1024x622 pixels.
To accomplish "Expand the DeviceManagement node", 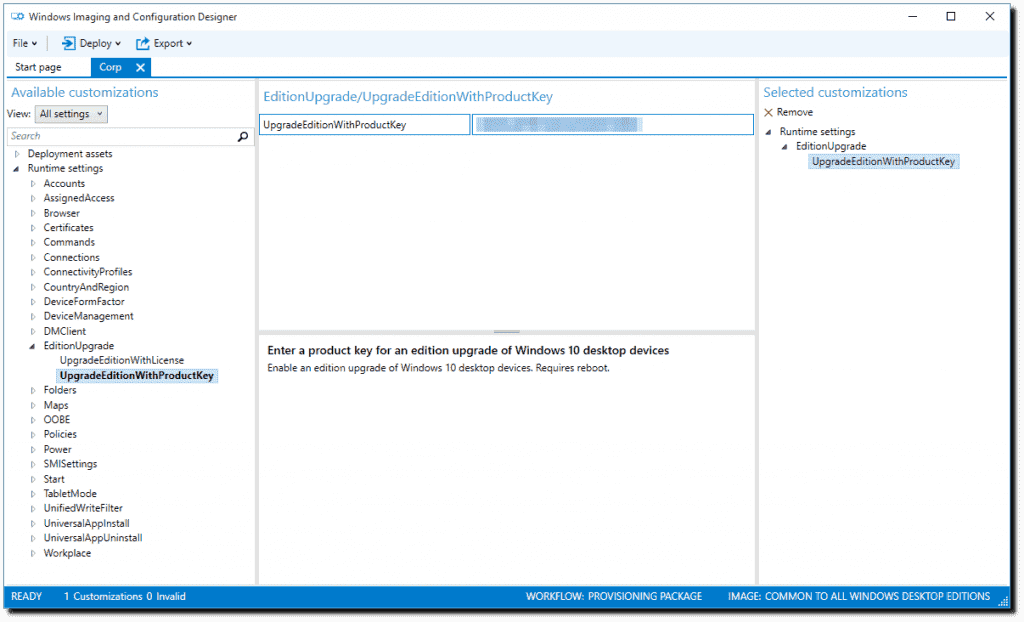I will pyautogui.click(x=33, y=316).
